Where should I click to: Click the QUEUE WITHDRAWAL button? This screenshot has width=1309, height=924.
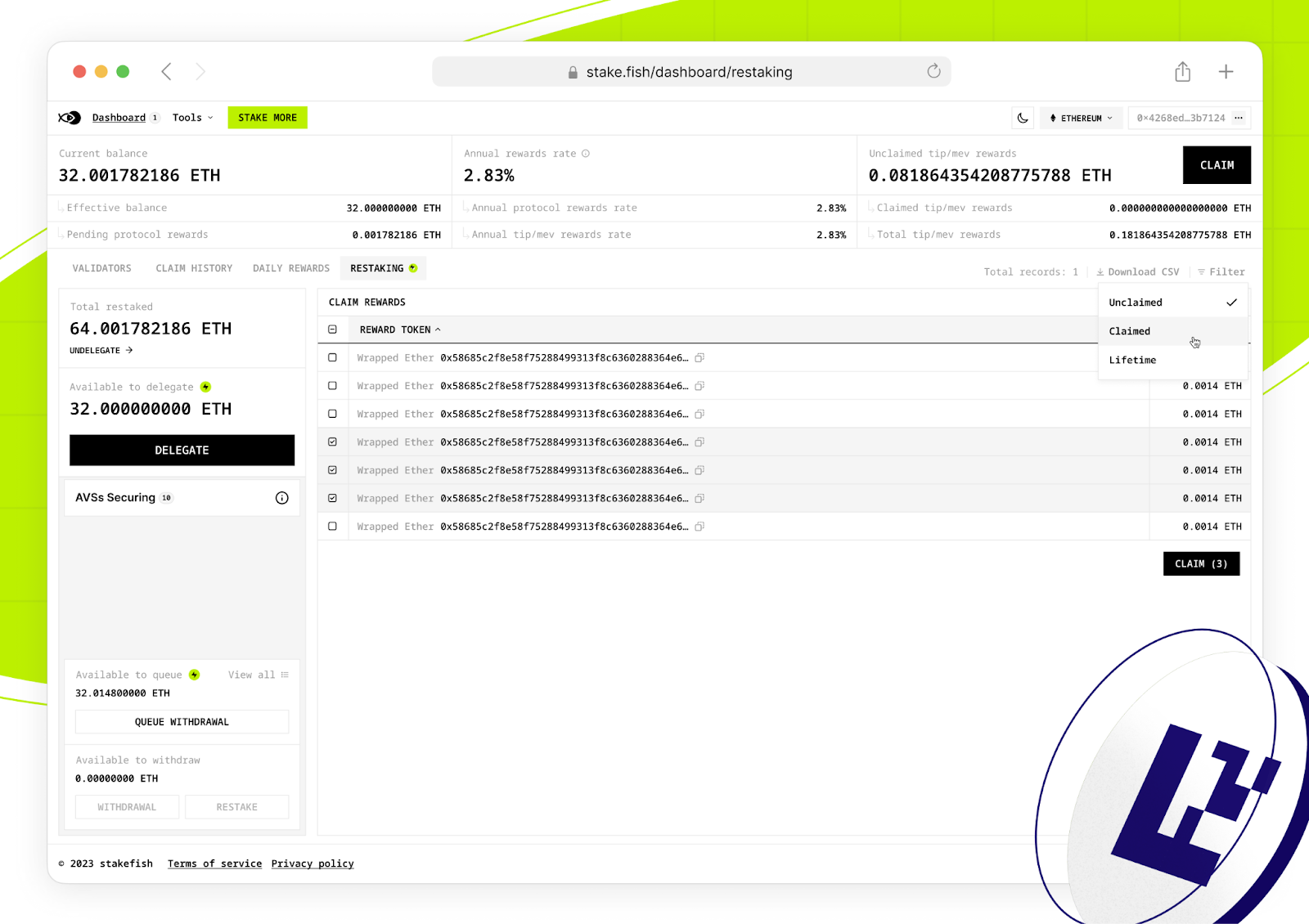click(x=182, y=722)
